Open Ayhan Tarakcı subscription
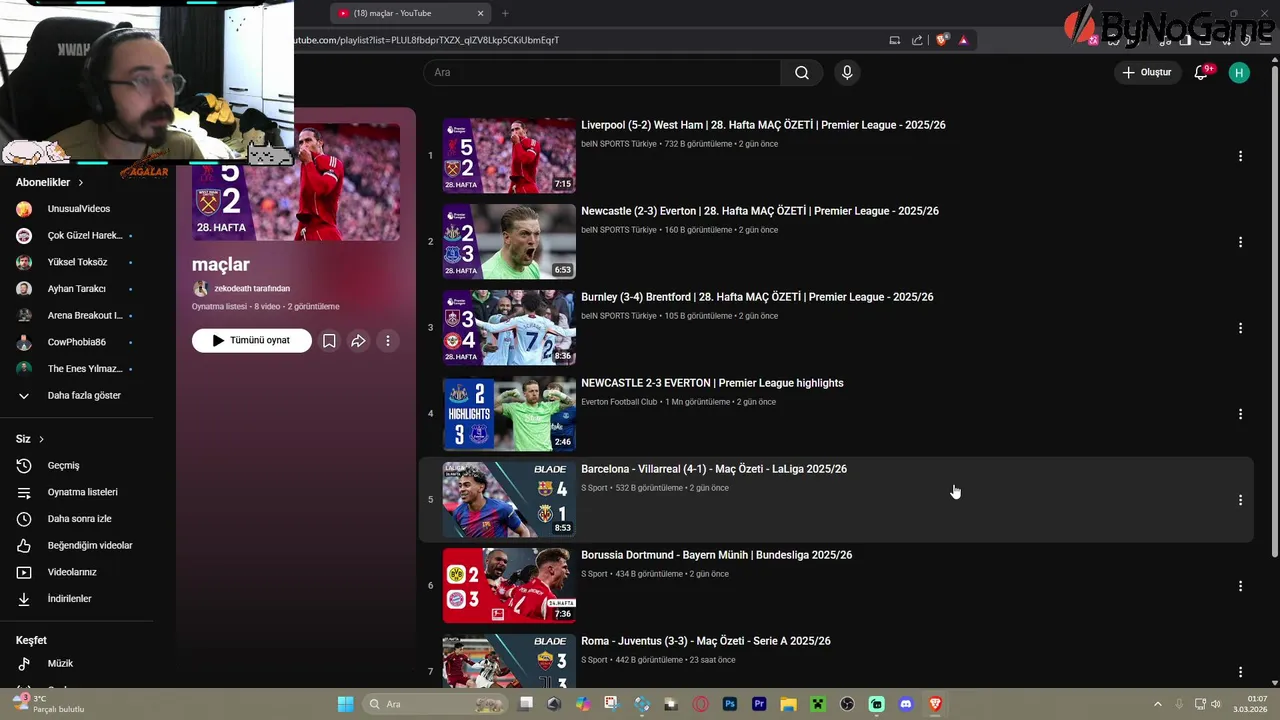This screenshot has width=1280, height=720. pyautogui.click(x=76, y=289)
